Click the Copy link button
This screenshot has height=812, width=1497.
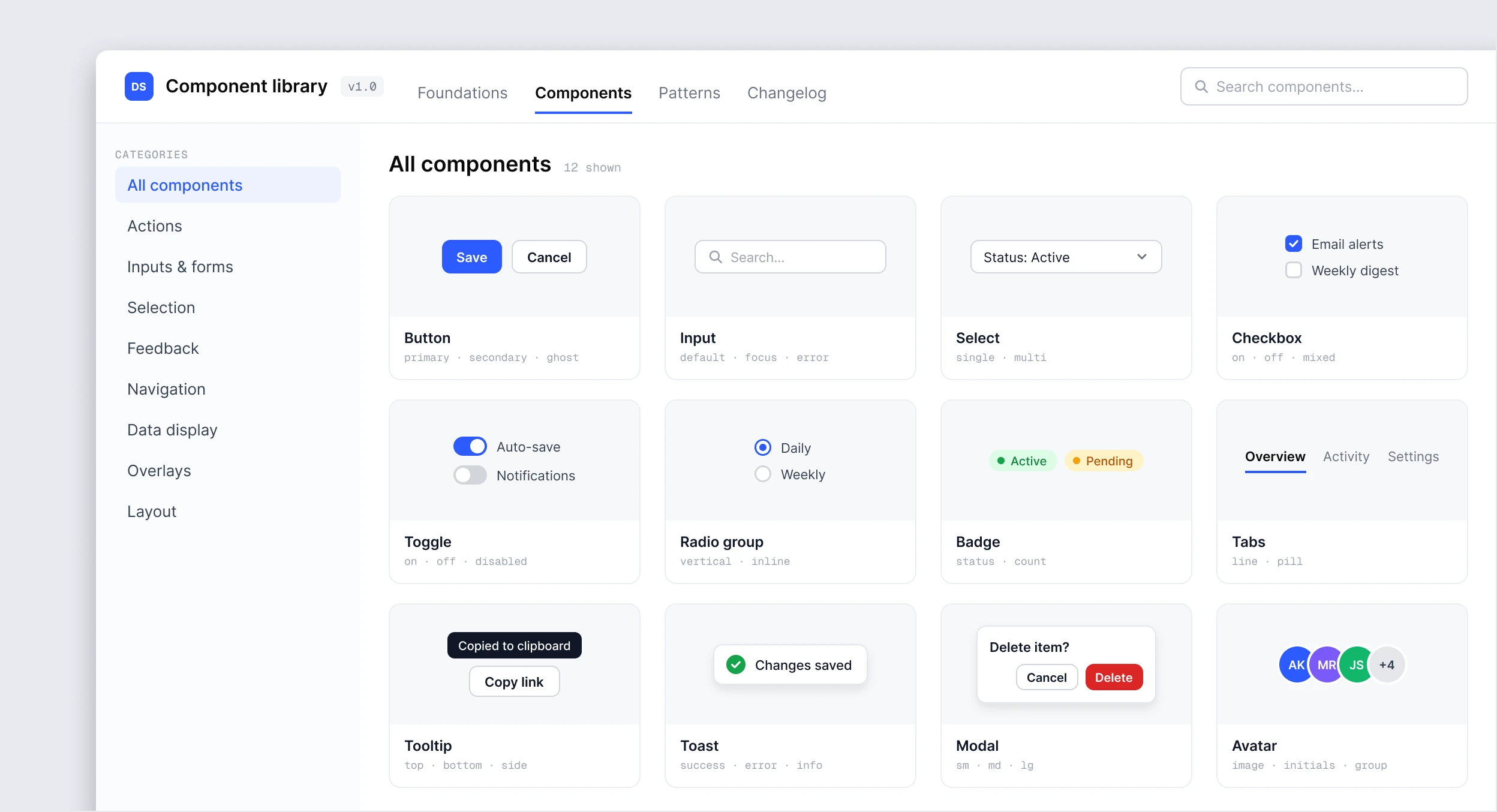(514, 681)
